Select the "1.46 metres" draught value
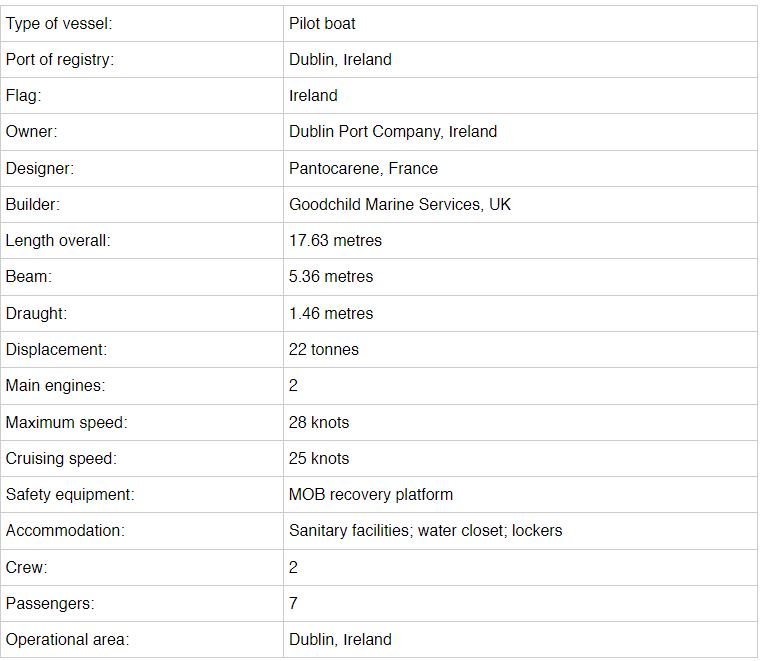 click(331, 313)
